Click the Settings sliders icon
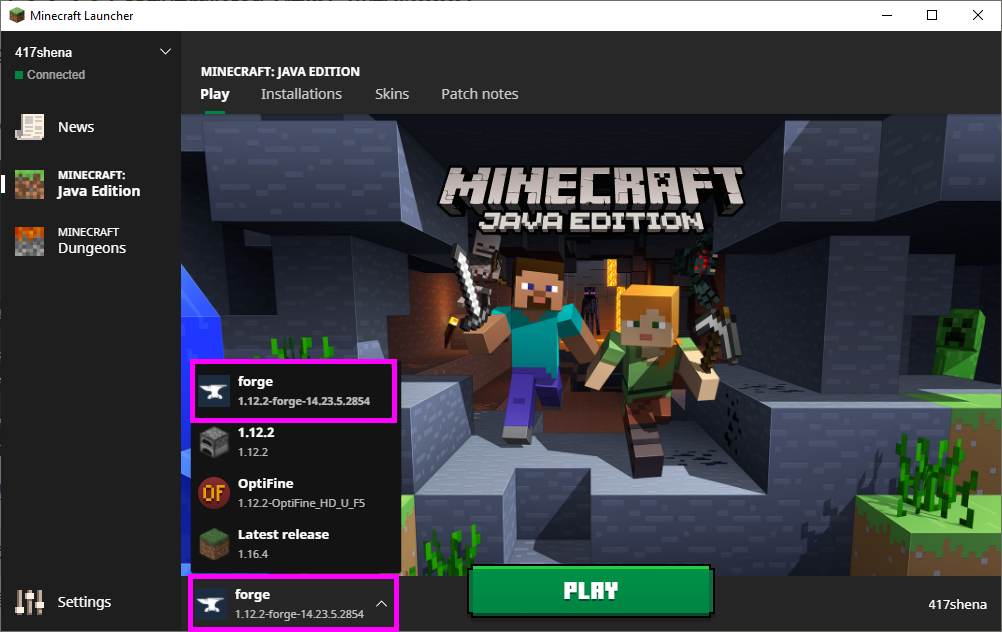Screen dimensions: 1002x632 pyautogui.click(x=30, y=602)
